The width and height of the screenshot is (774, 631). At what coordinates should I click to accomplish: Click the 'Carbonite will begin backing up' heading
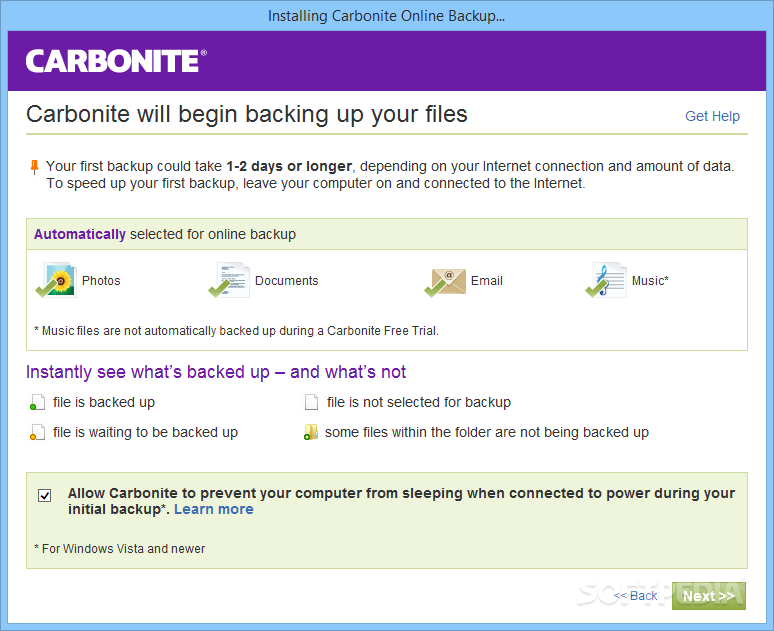click(247, 114)
